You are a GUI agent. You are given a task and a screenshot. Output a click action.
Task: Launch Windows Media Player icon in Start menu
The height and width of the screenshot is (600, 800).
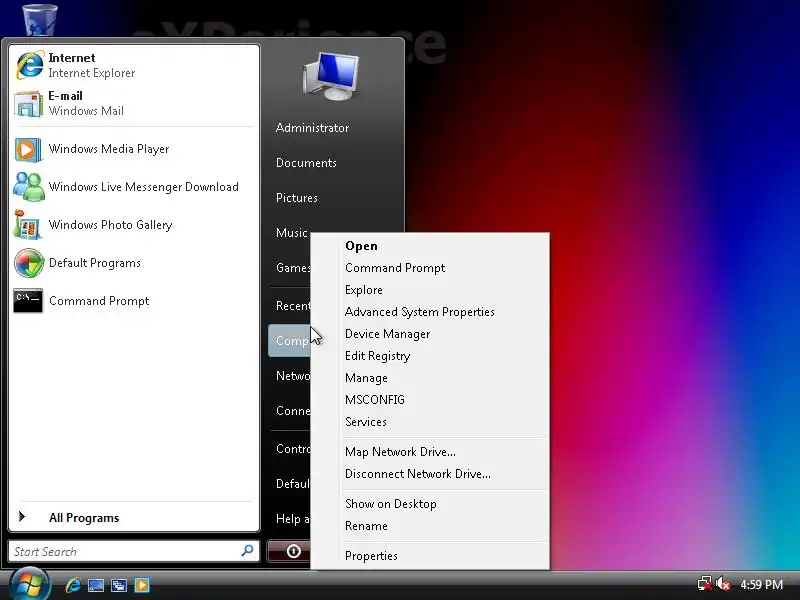pyautogui.click(x=28, y=149)
